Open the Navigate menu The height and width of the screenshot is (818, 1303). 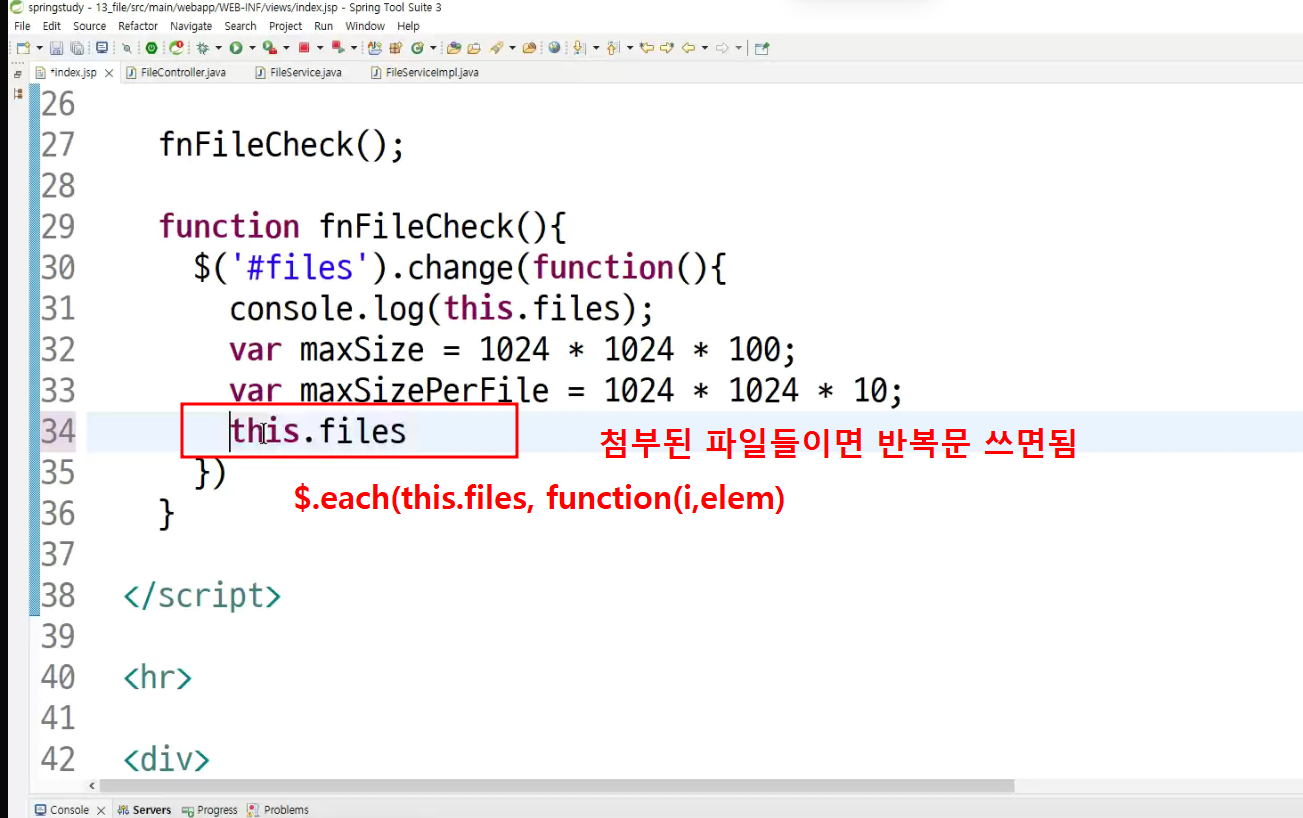coord(191,26)
